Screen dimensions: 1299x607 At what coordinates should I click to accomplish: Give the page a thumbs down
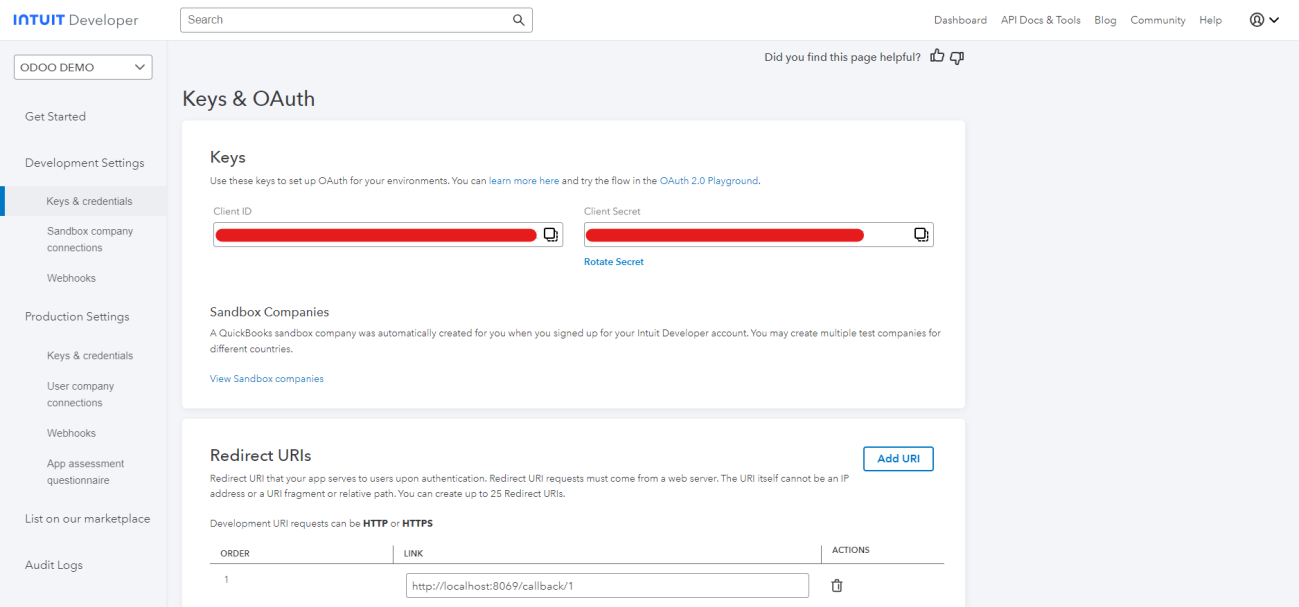click(957, 58)
